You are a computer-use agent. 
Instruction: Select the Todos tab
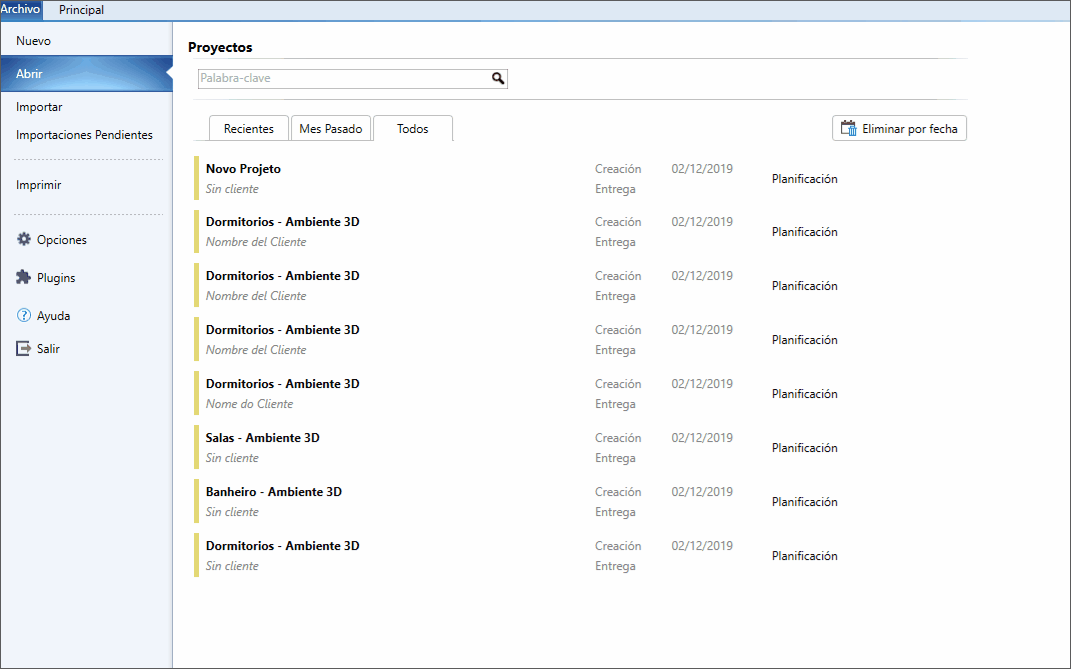413,128
